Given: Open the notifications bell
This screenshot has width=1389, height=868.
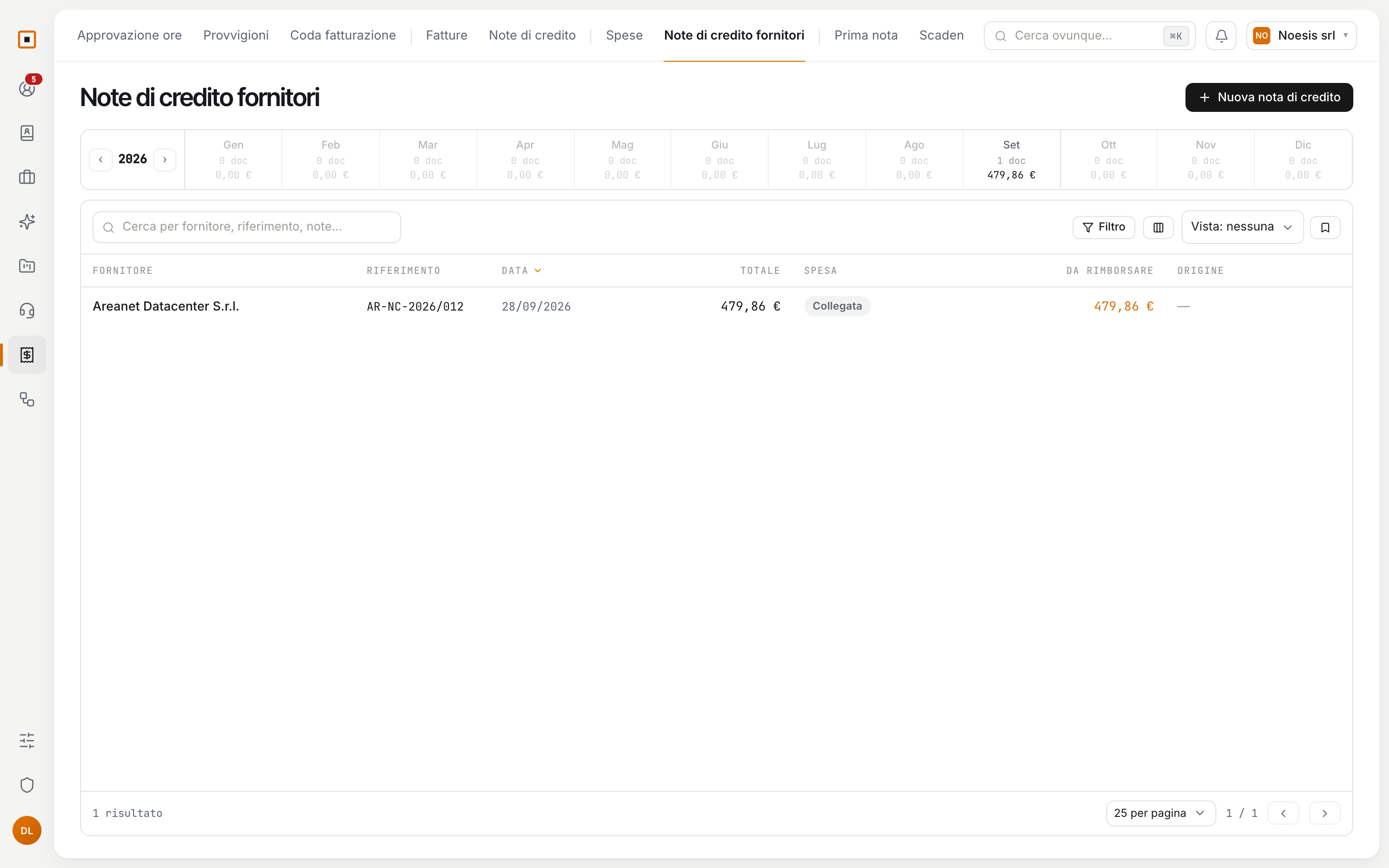Looking at the screenshot, I should [1221, 36].
